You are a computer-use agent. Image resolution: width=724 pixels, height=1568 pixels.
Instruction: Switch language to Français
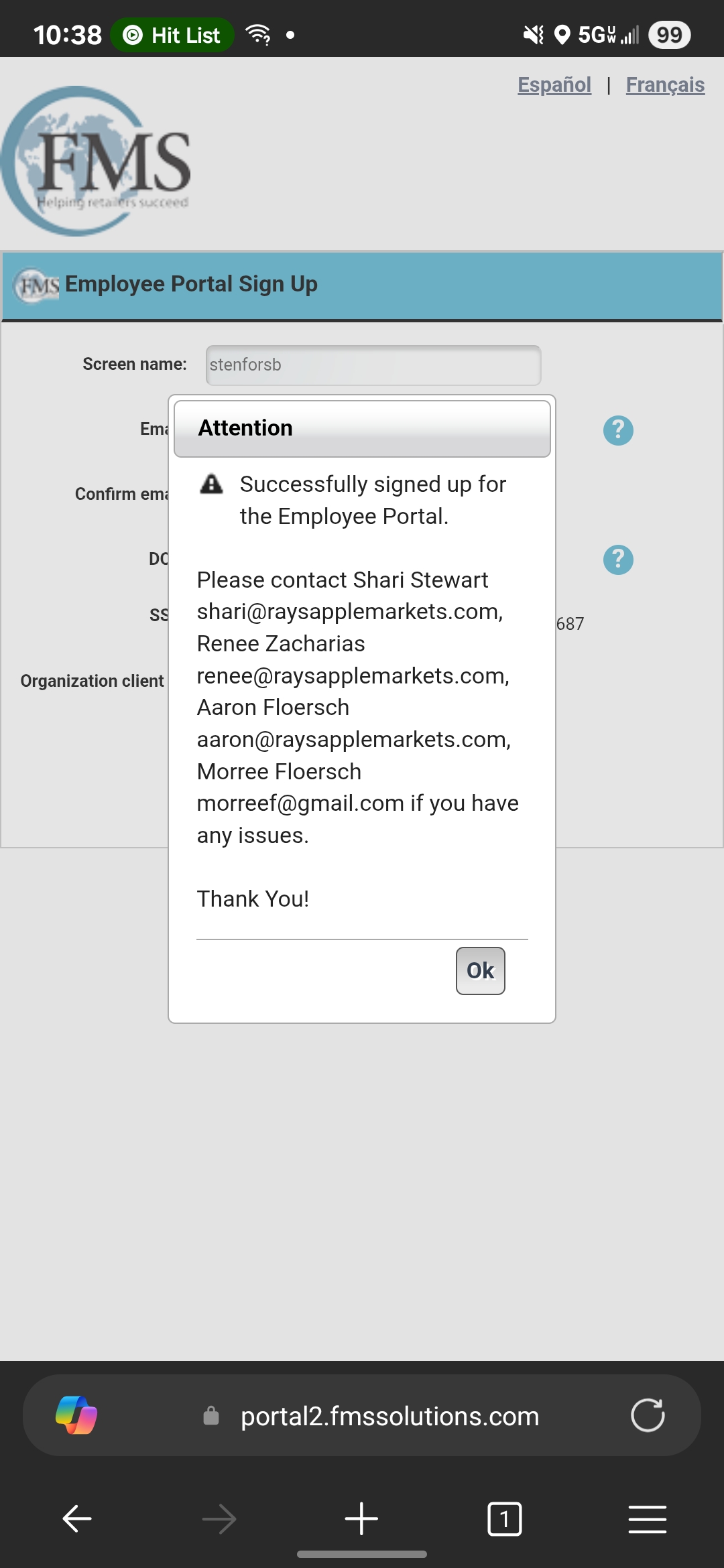pos(664,85)
